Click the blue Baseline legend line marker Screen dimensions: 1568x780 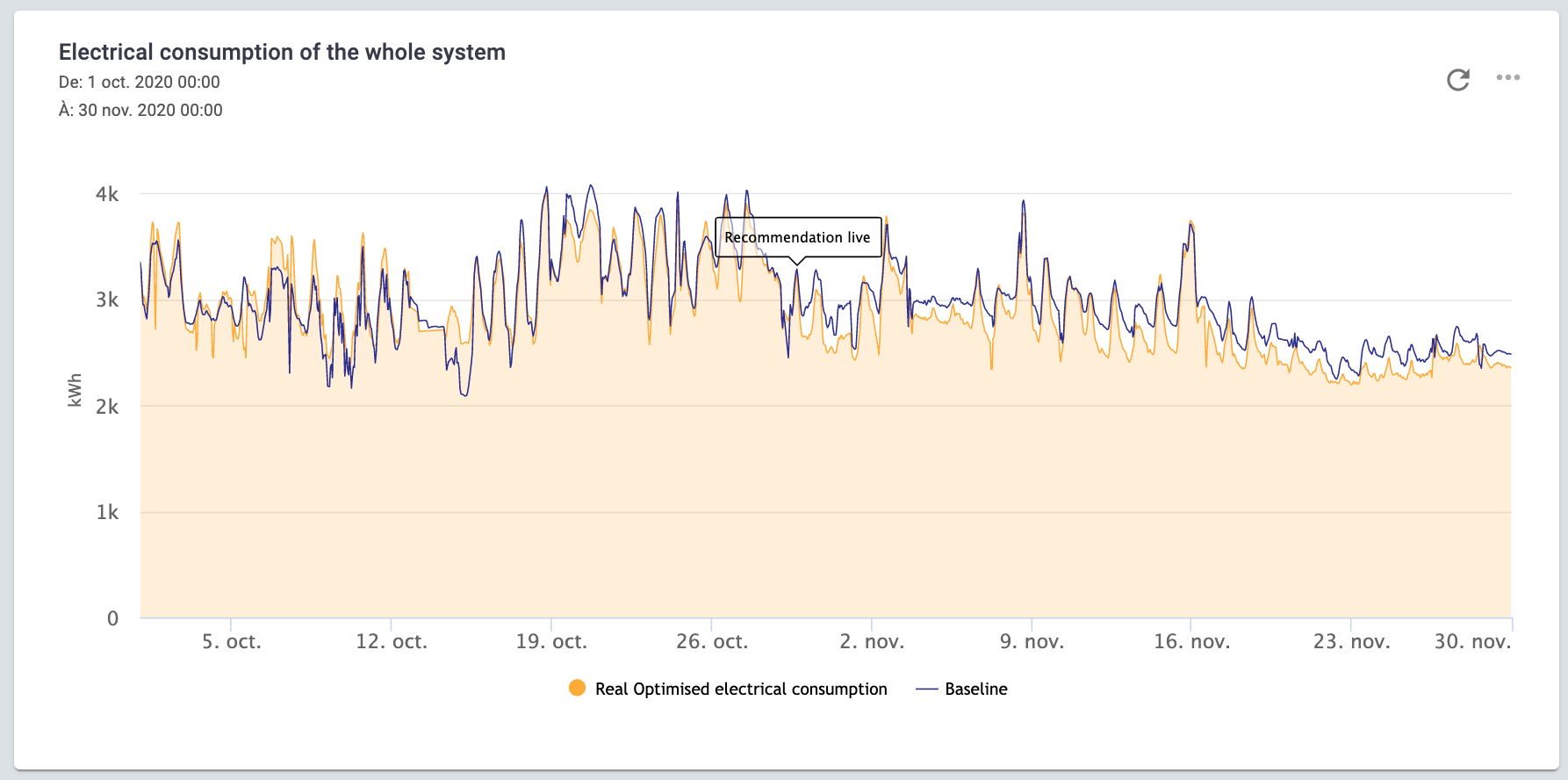point(926,690)
